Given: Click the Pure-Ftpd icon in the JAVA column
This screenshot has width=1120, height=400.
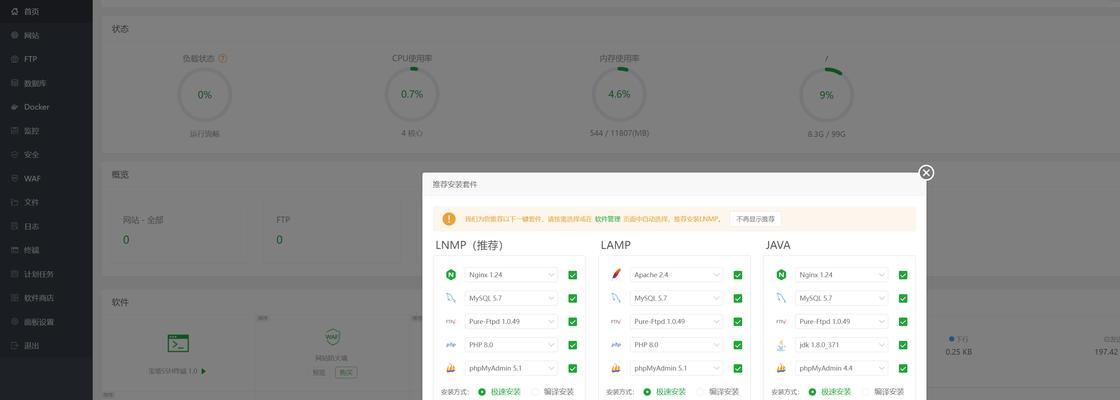Looking at the screenshot, I should point(781,321).
